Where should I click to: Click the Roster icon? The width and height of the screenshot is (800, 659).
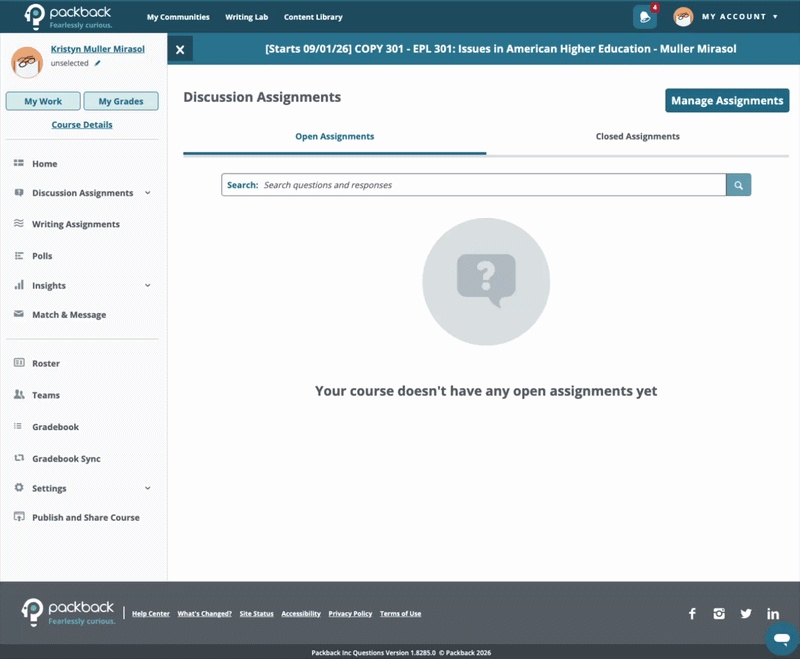point(19,363)
